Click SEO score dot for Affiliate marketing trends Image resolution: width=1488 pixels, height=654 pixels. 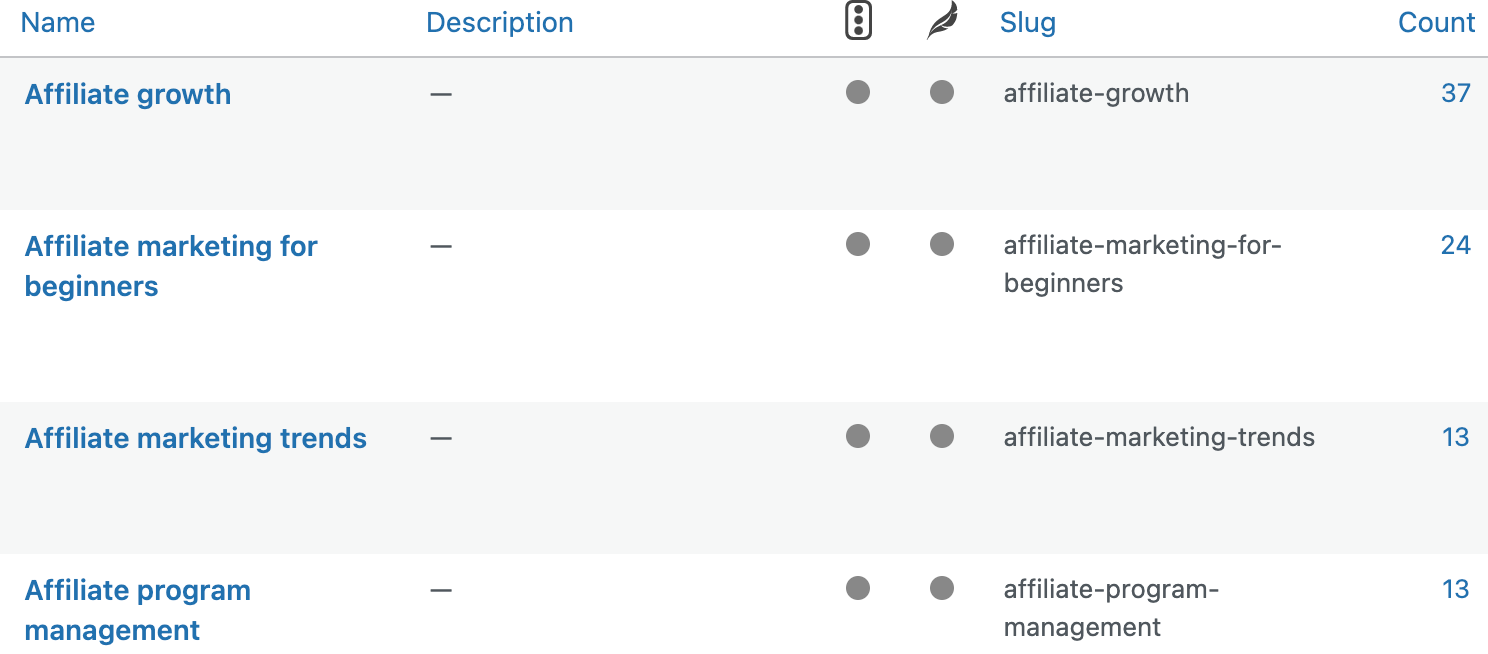858,437
